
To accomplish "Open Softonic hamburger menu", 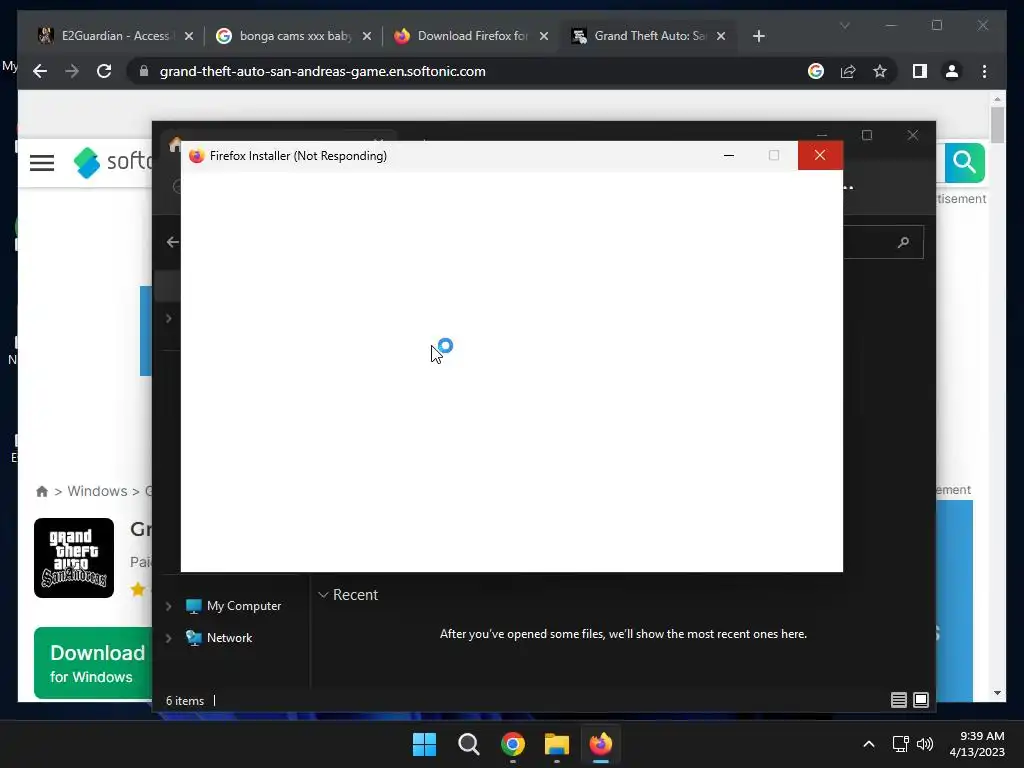I will (x=42, y=163).
